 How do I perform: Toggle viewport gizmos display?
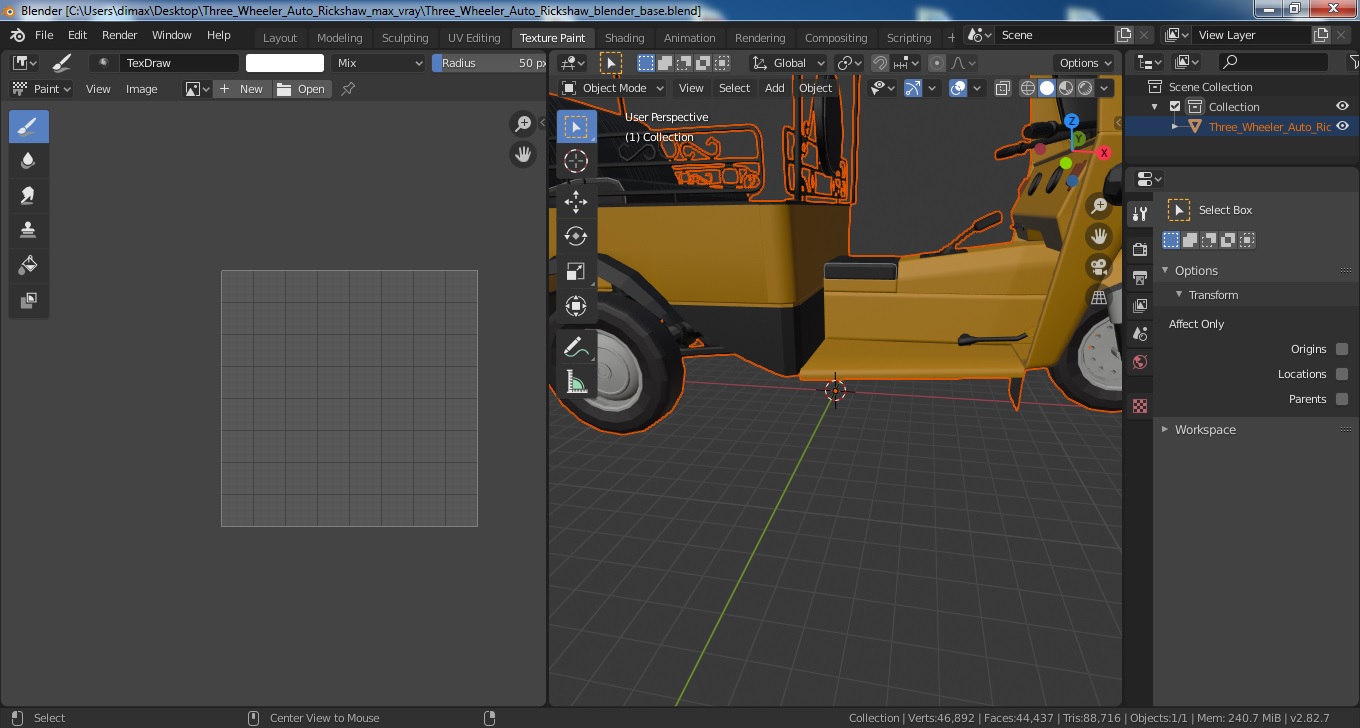[913, 88]
